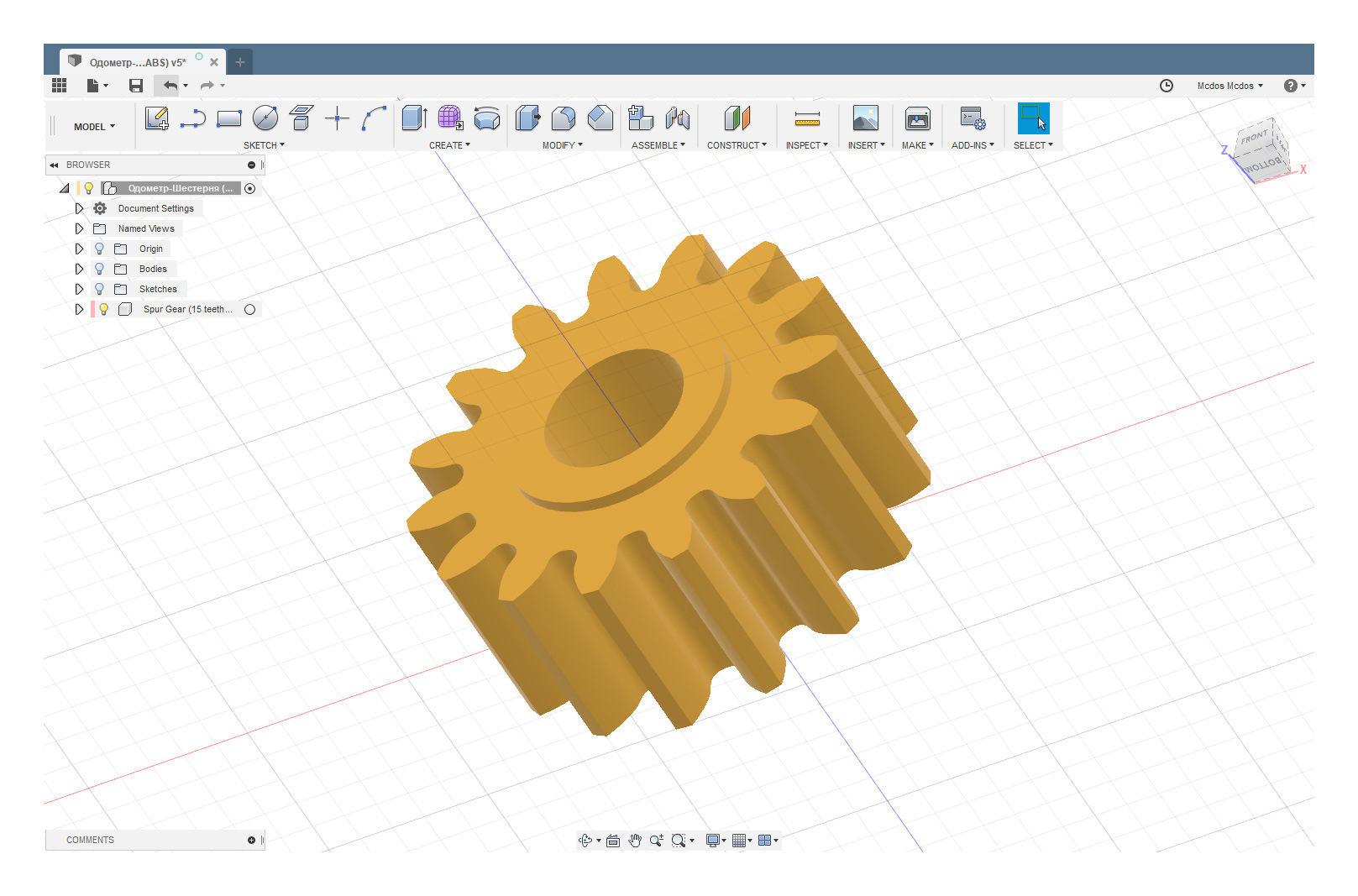1358x896 pixels.
Task: Click the ViewCube FRONT face
Action: pyautogui.click(x=1254, y=137)
